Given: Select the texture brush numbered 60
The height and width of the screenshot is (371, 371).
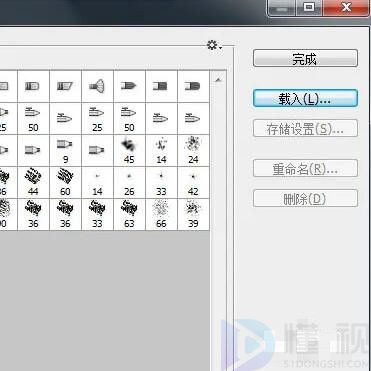Looking at the screenshot, I should point(65,182).
